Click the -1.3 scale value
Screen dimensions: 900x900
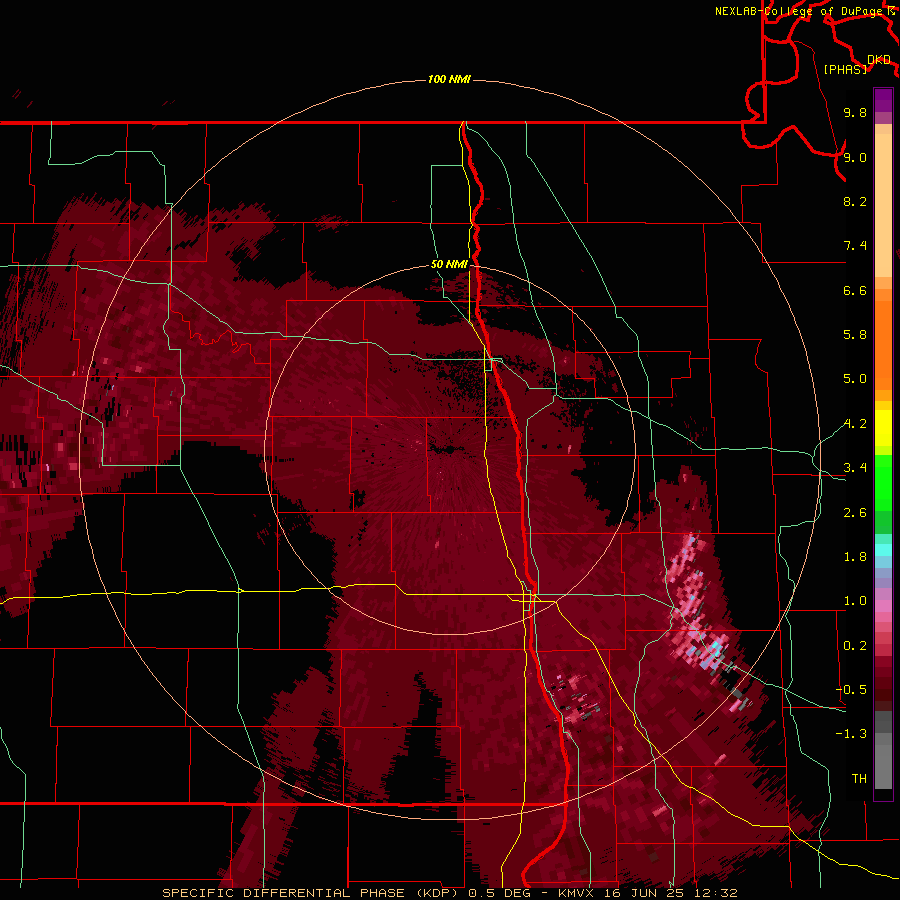851,734
